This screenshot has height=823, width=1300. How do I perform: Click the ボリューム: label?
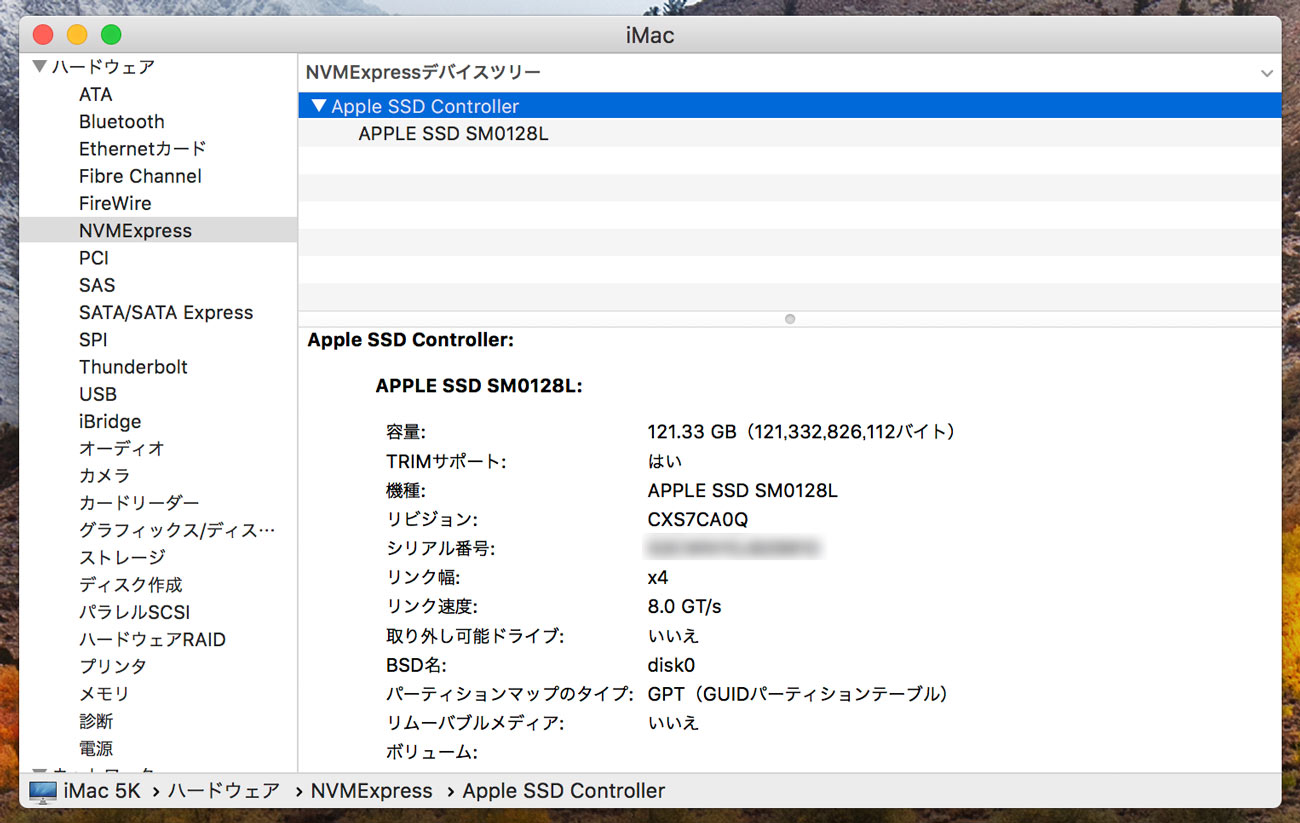pos(432,752)
